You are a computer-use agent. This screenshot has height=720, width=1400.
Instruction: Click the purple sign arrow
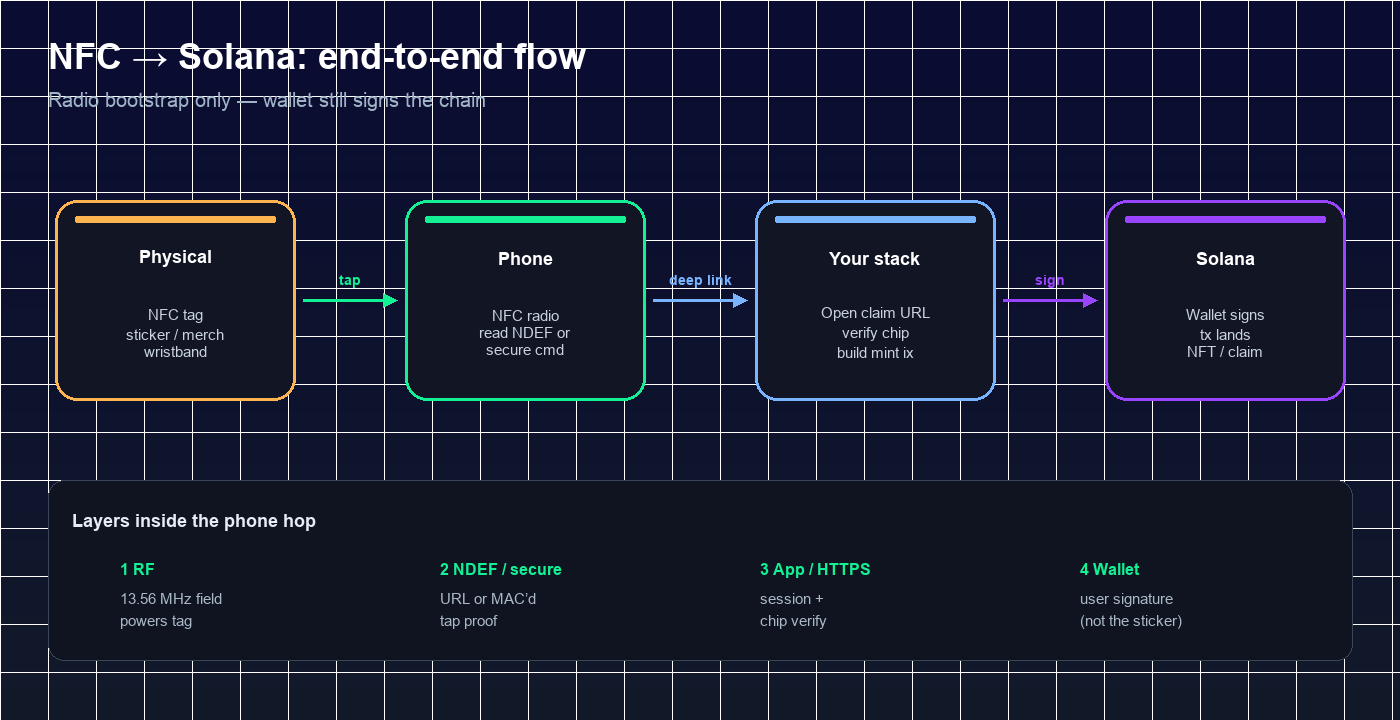pyautogui.click(x=1050, y=300)
